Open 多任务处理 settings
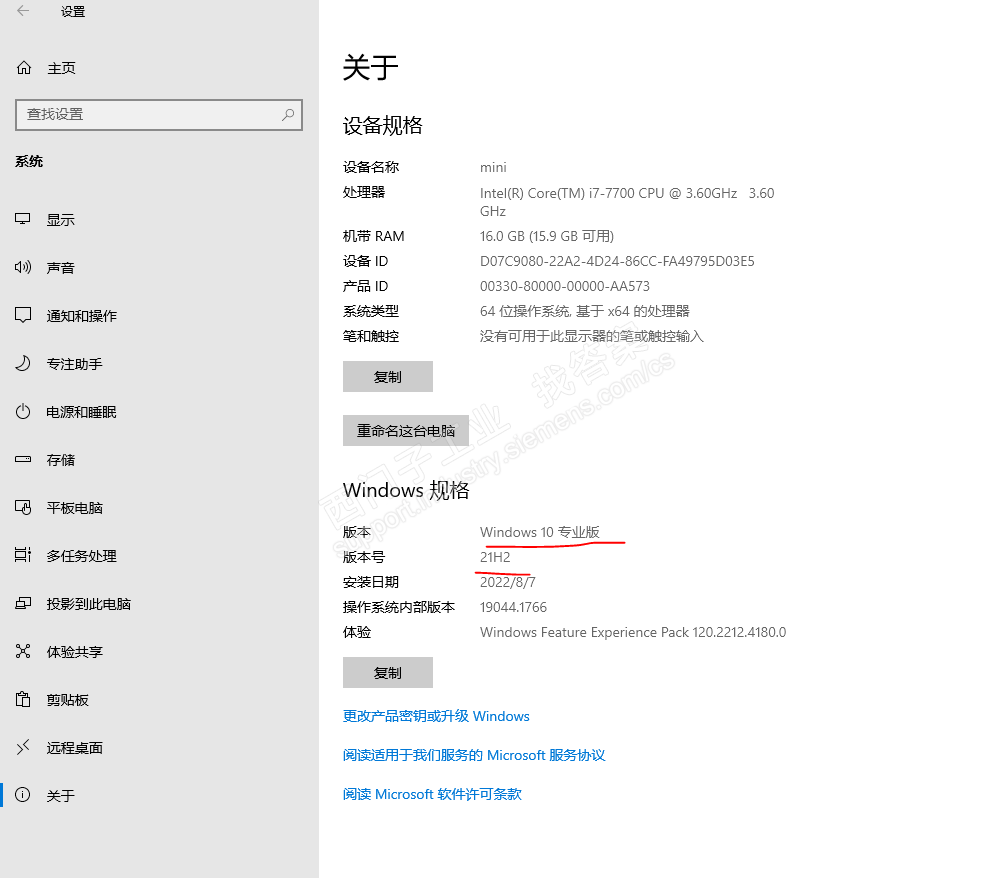The width and height of the screenshot is (986, 878). point(82,556)
